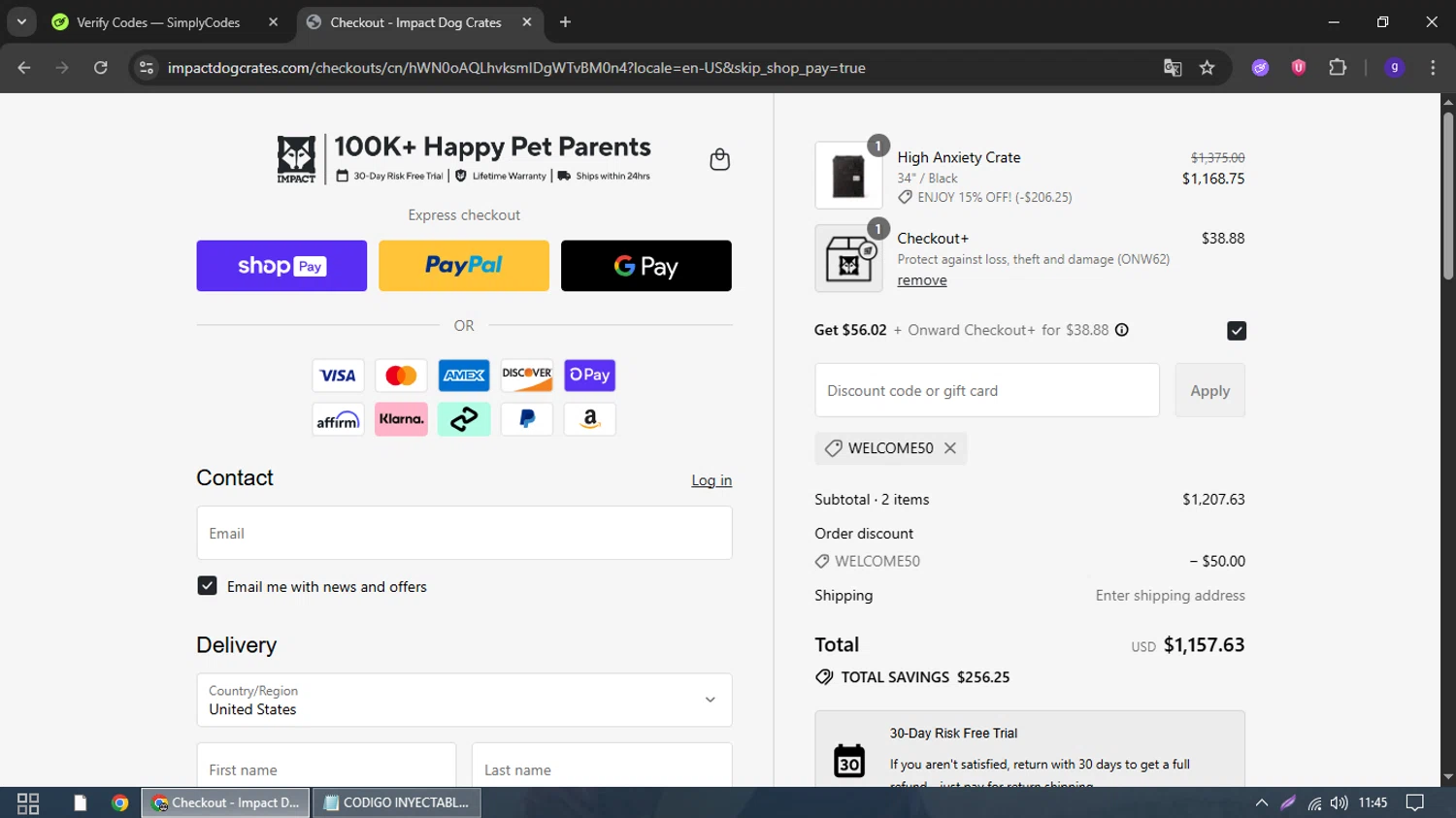This screenshot has height=818, width=1456.
Task: Switch to Verify Codes — SimplyCodes tab
Action: [x=157, y=22]
